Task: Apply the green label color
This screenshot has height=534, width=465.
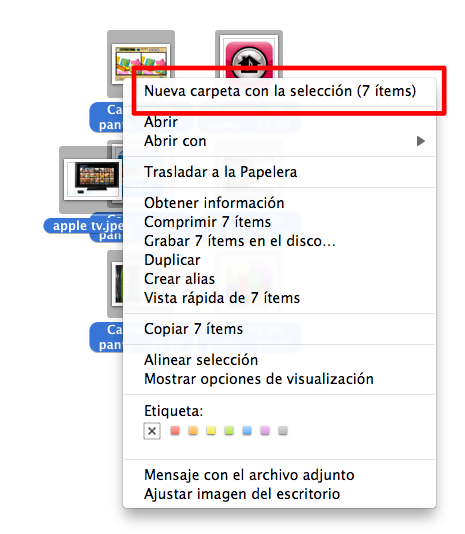Action: click(x=229, y=430)
